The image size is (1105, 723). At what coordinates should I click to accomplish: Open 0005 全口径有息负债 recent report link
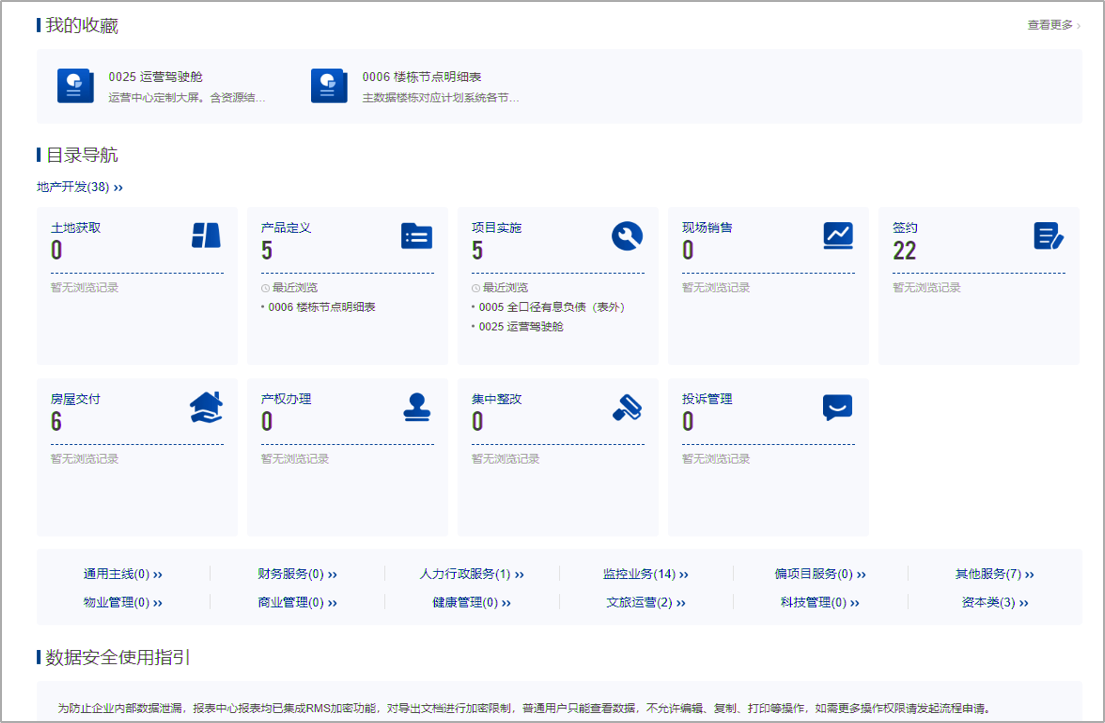(551, 307)
